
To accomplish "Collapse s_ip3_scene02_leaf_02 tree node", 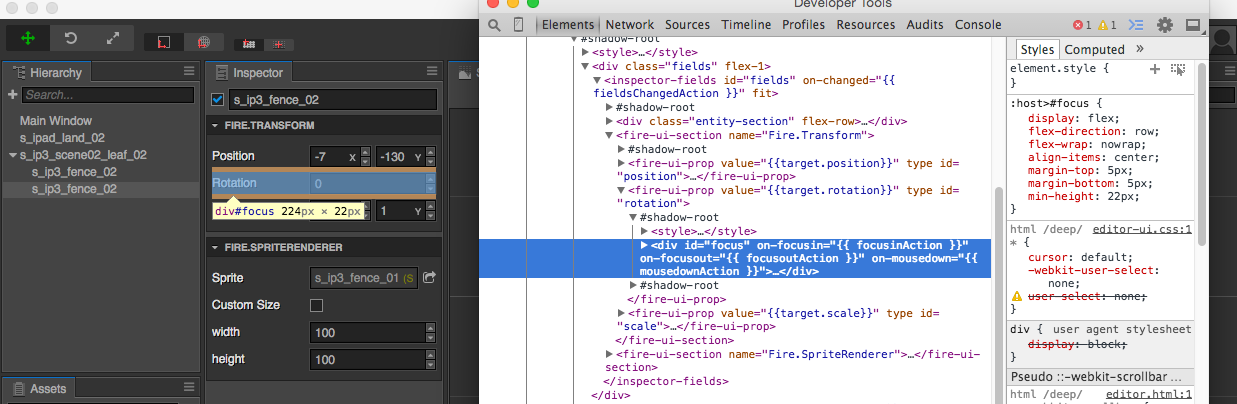I will [11, 155].
